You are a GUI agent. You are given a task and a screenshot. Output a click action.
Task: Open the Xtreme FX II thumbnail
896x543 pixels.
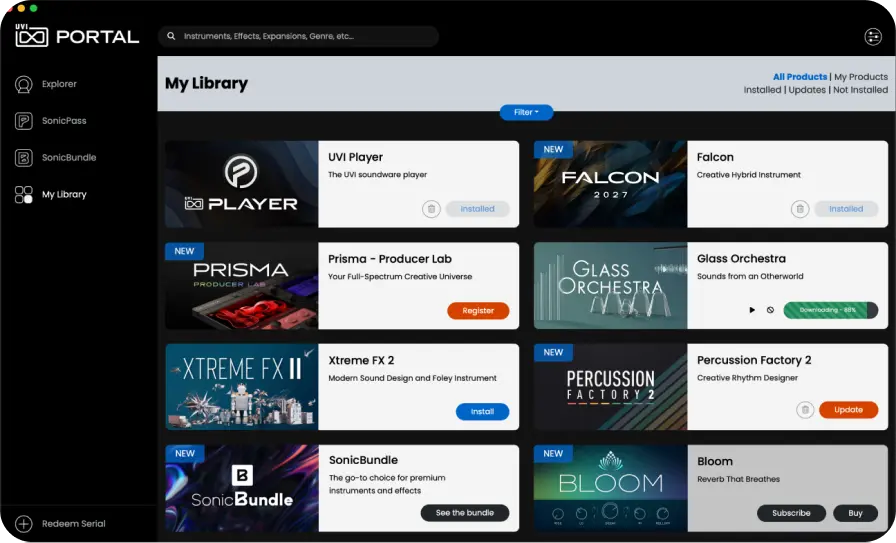242,387
